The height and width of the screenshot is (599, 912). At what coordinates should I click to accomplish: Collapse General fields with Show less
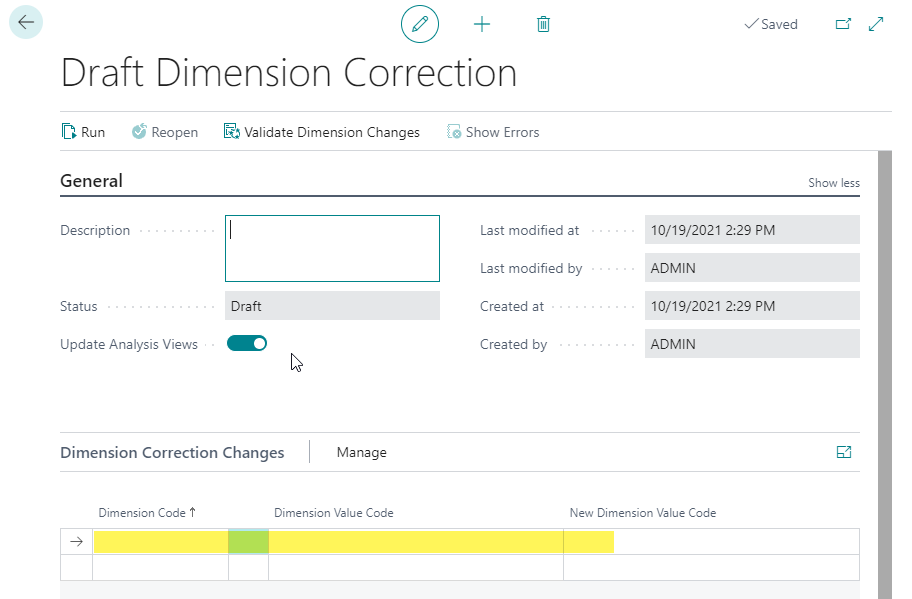click(x=833, y=183)
